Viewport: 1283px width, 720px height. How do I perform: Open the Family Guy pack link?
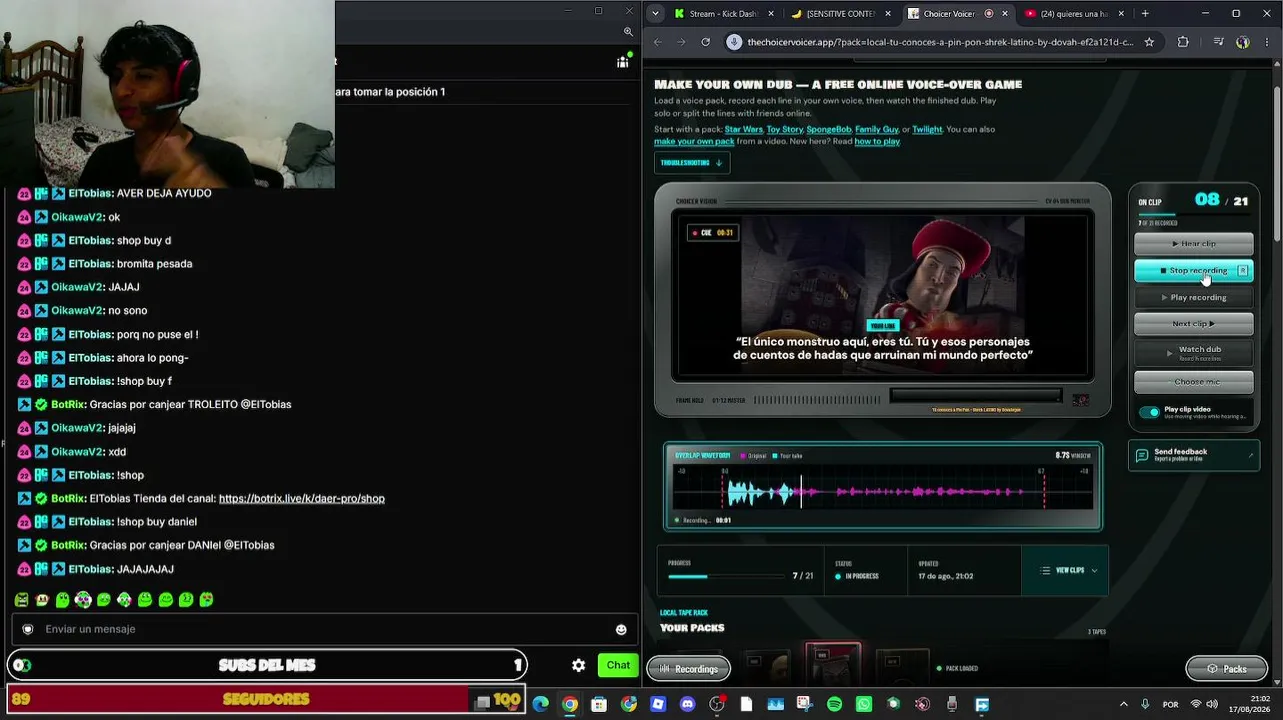coord(877,129)
